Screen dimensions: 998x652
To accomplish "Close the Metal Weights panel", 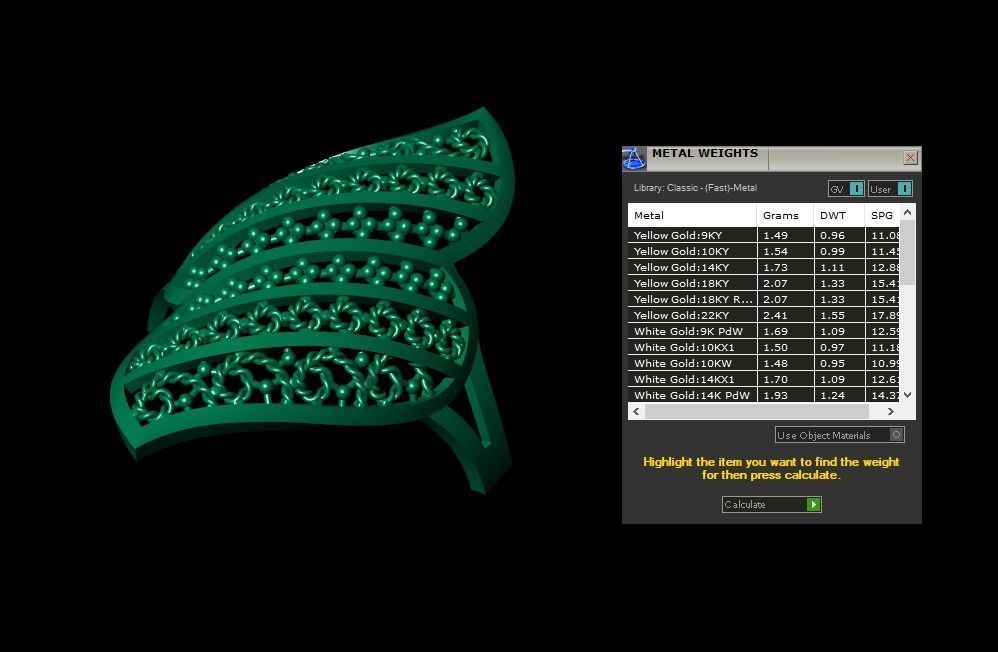I will pos(910,157).
